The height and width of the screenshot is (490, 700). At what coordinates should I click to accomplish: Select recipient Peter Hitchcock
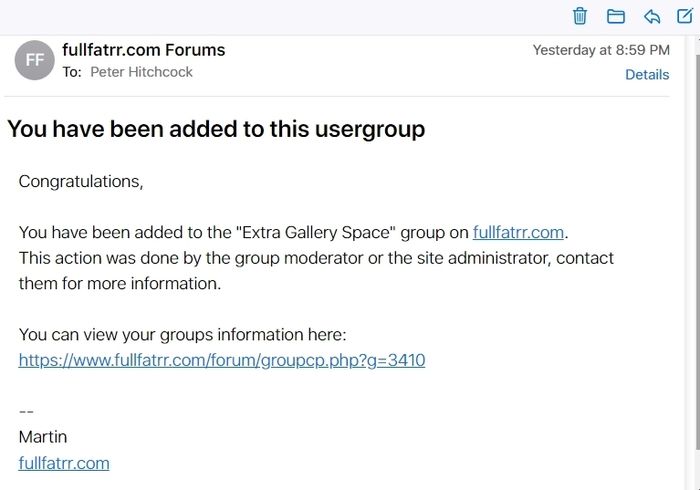coord(141,72)
